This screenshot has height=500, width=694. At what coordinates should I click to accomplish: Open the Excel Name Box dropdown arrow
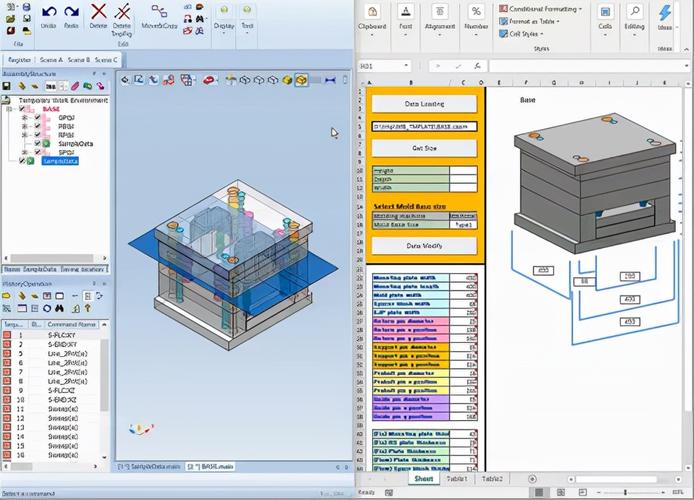[x=406, y=66]
